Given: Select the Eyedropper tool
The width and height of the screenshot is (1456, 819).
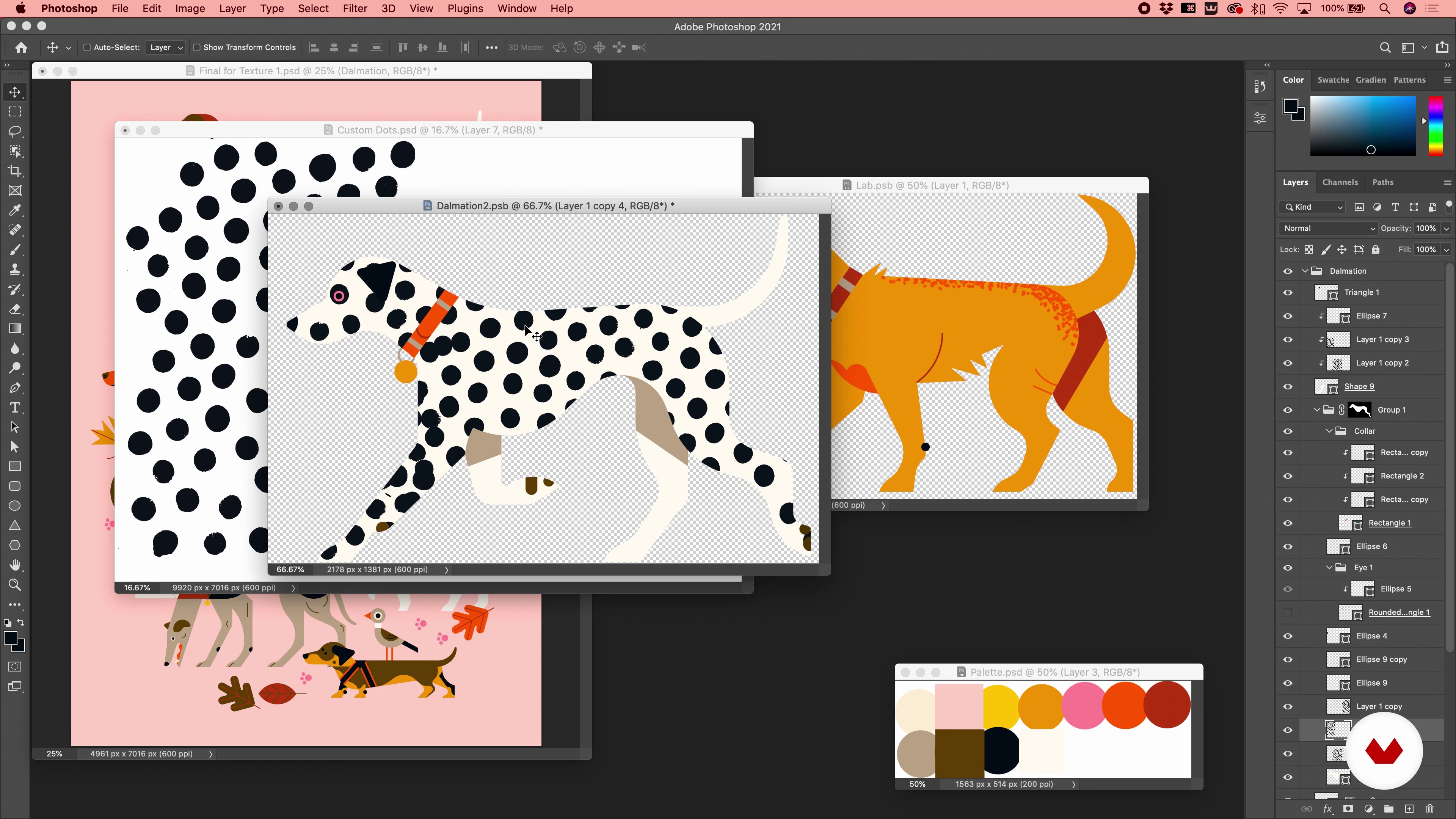Looking at the screenshot, I should pos(15,210).
